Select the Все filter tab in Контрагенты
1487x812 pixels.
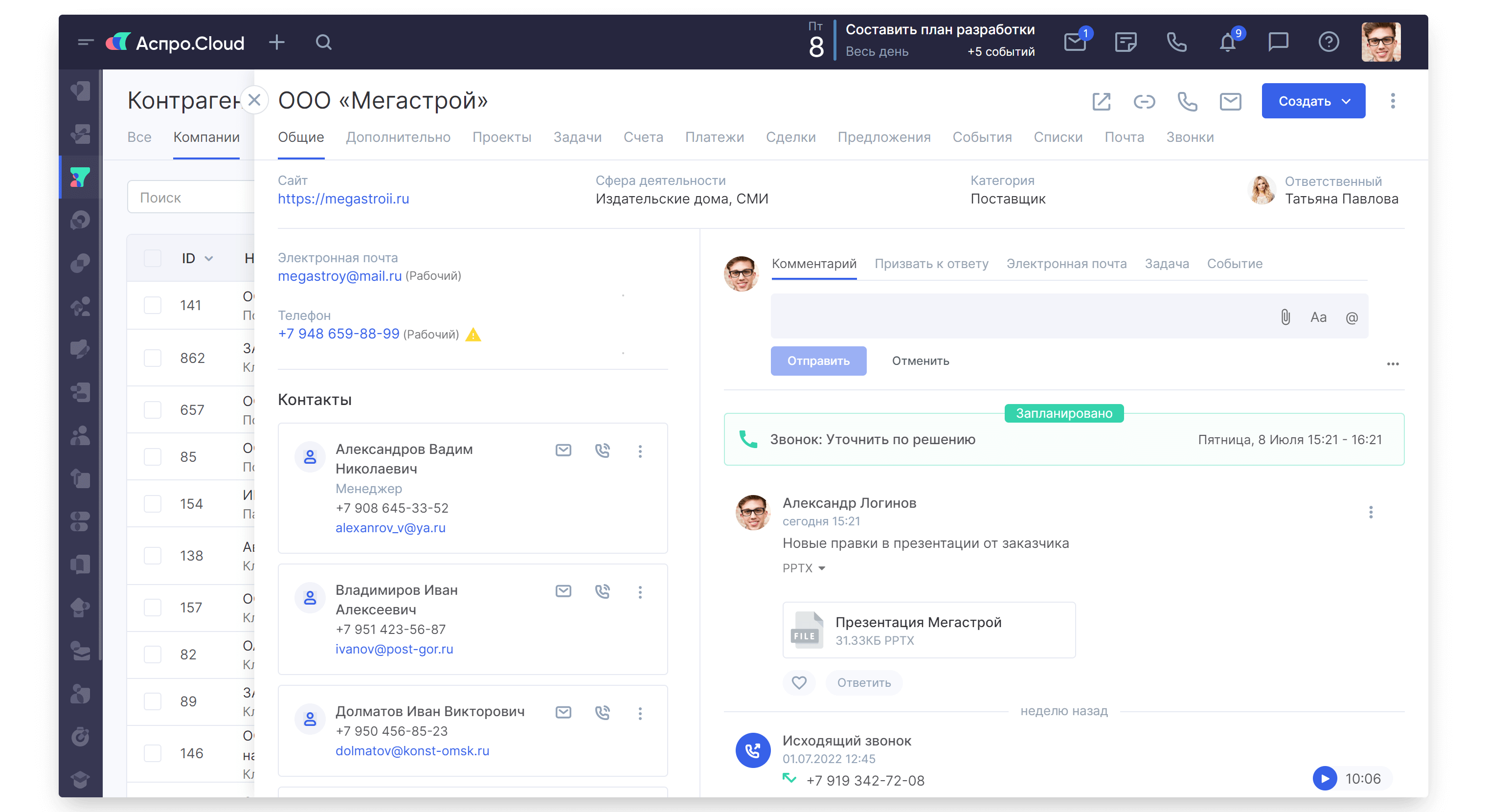(139, 137)
